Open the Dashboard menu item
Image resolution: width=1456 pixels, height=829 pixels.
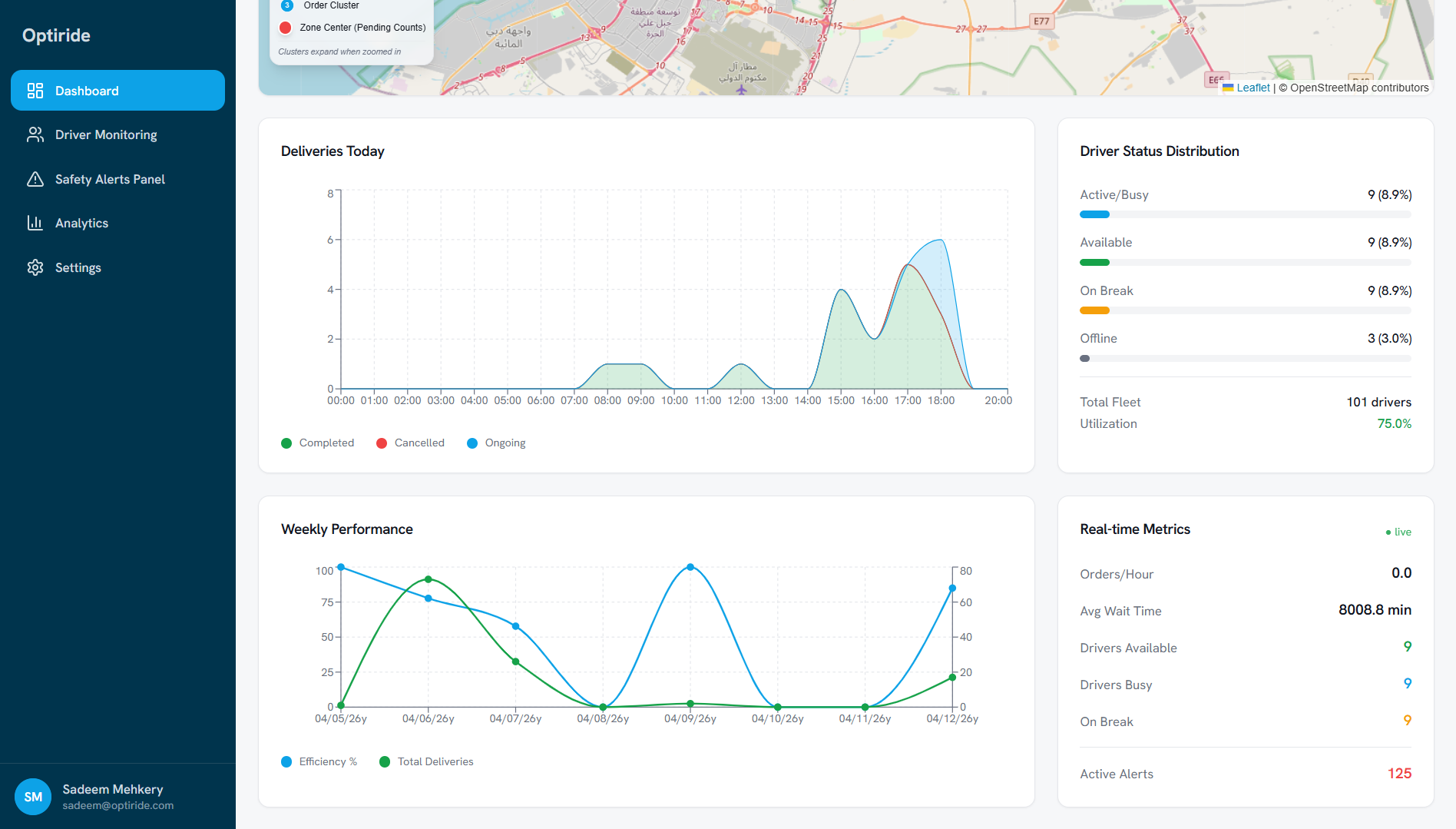(x=117, y=91)
